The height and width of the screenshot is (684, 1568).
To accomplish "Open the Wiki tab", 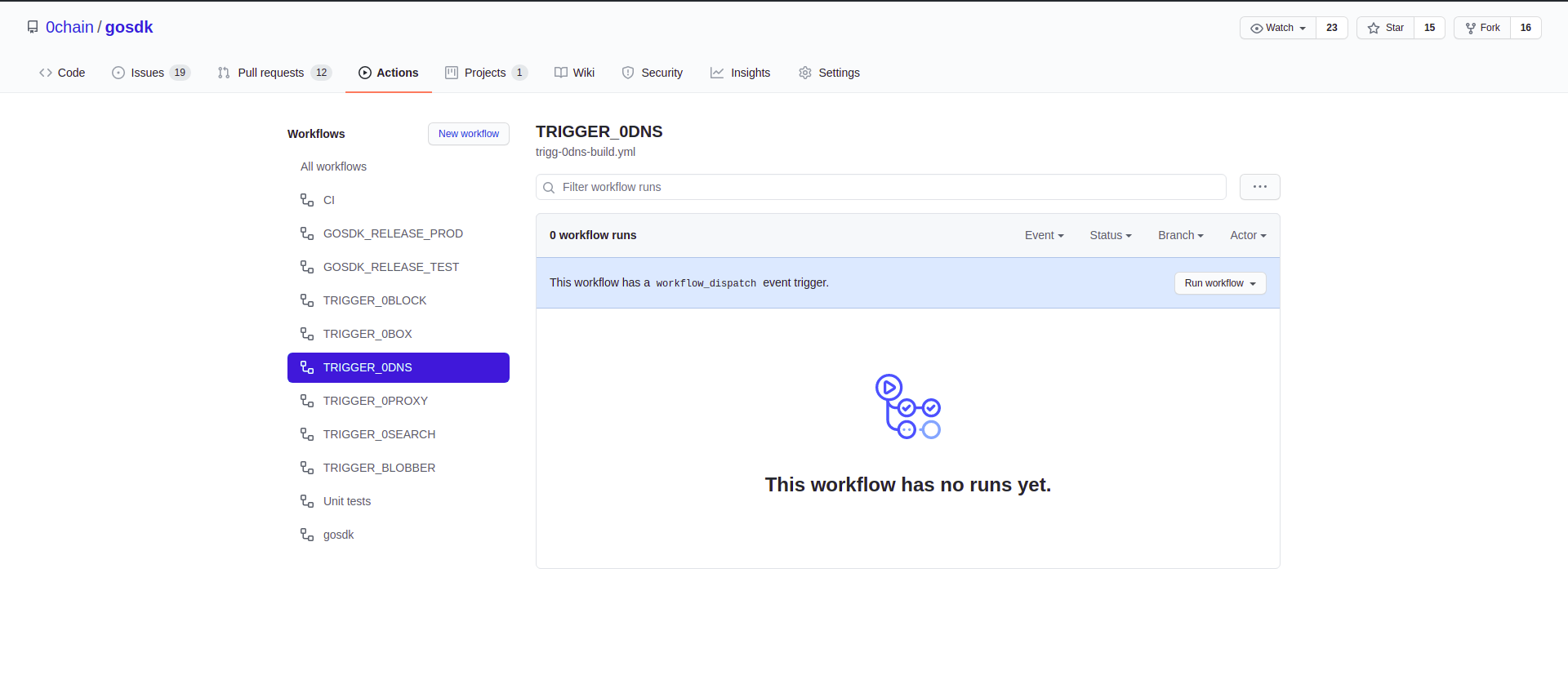I will (x=574, y=73).
